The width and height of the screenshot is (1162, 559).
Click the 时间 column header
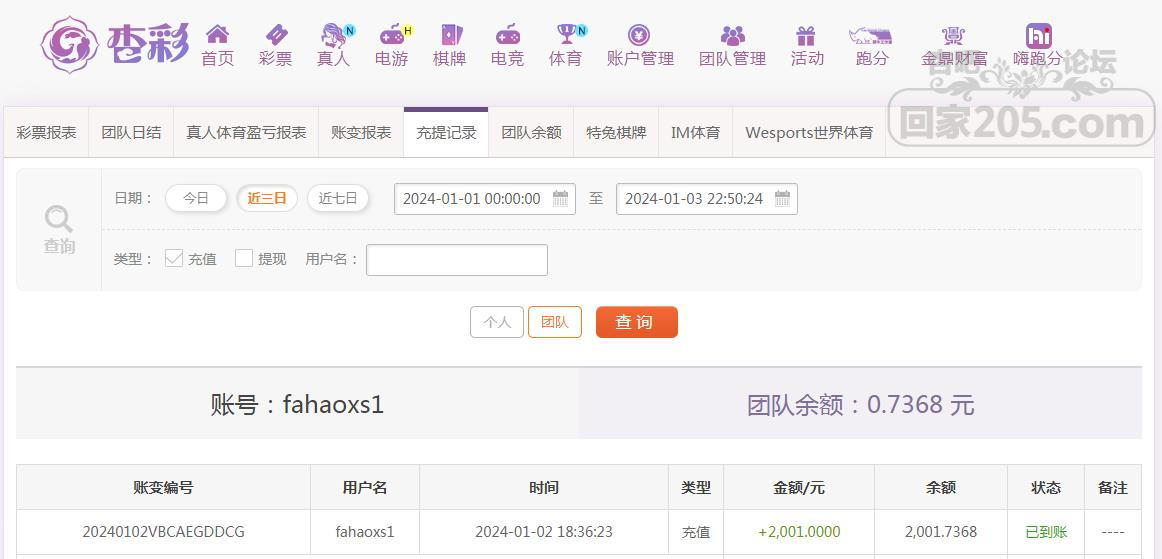point(544,488)
